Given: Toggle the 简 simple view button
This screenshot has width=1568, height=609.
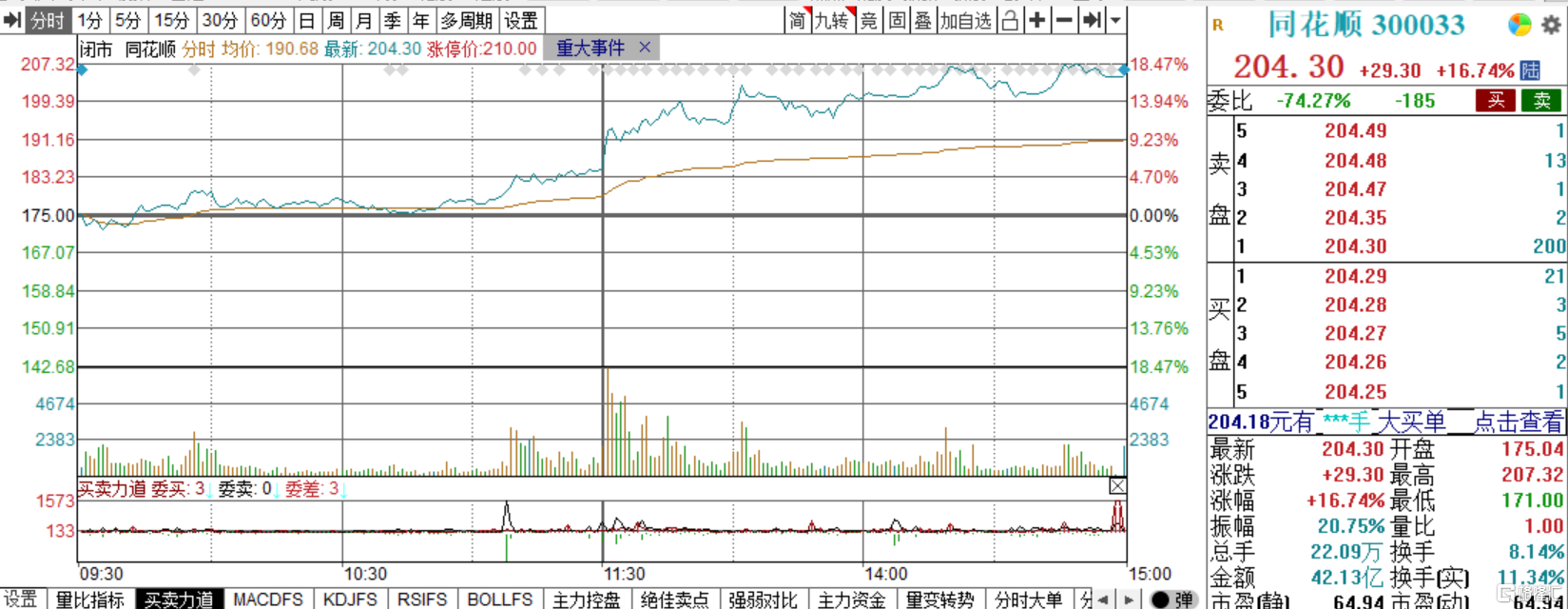Looking at the screenshot, I should coord(797,20).
